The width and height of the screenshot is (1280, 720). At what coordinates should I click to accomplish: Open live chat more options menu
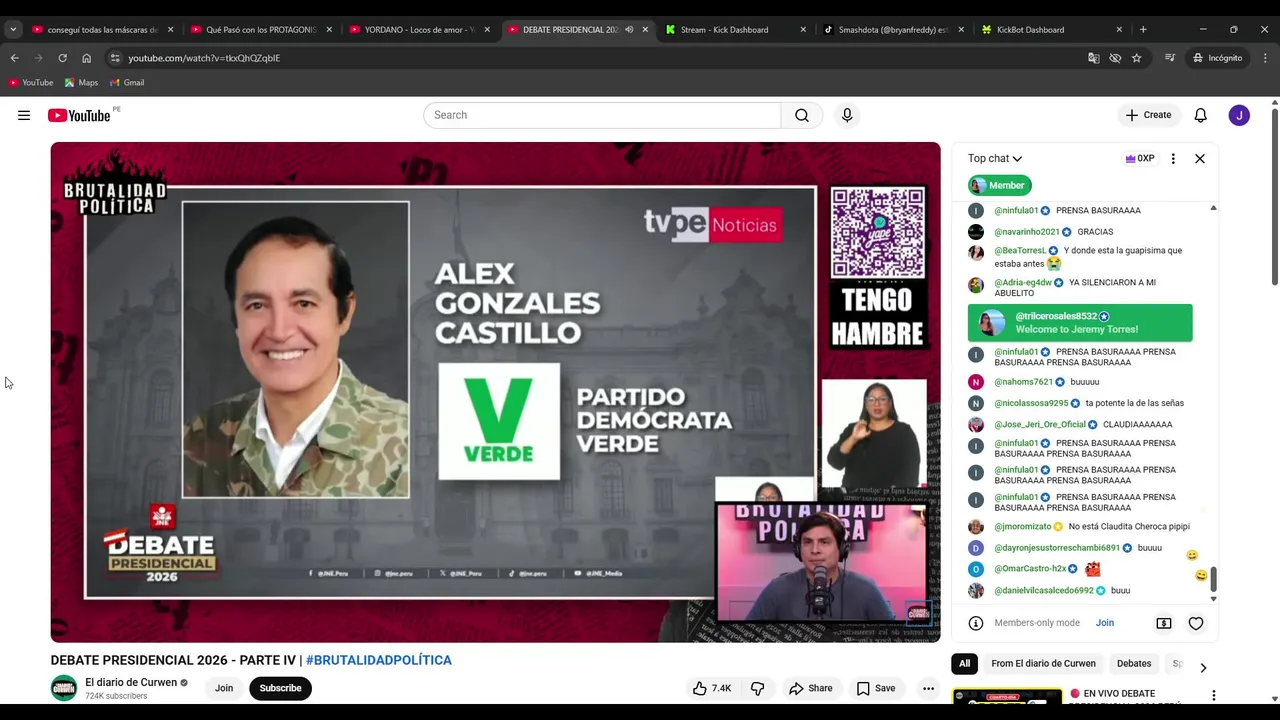[1173, 158]
